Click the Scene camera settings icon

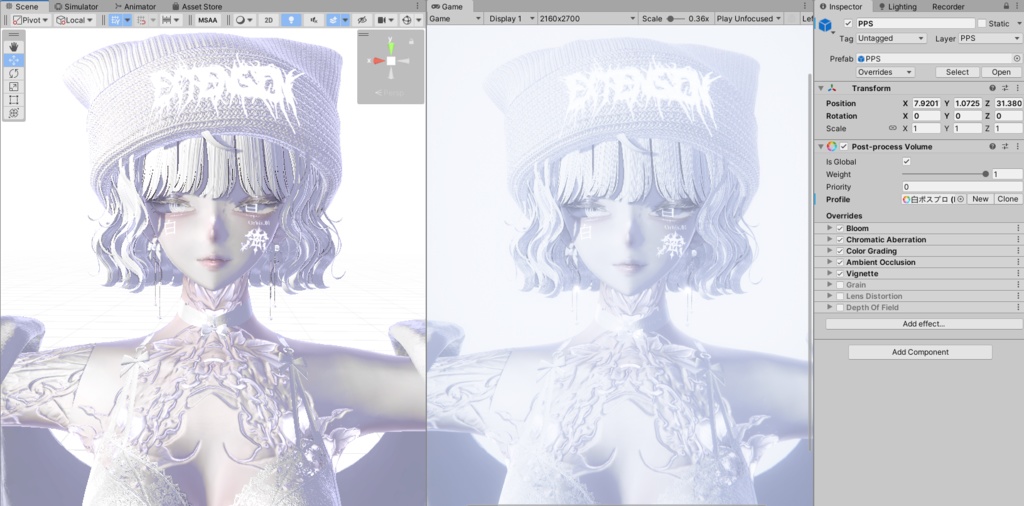[x=381, y=20]
